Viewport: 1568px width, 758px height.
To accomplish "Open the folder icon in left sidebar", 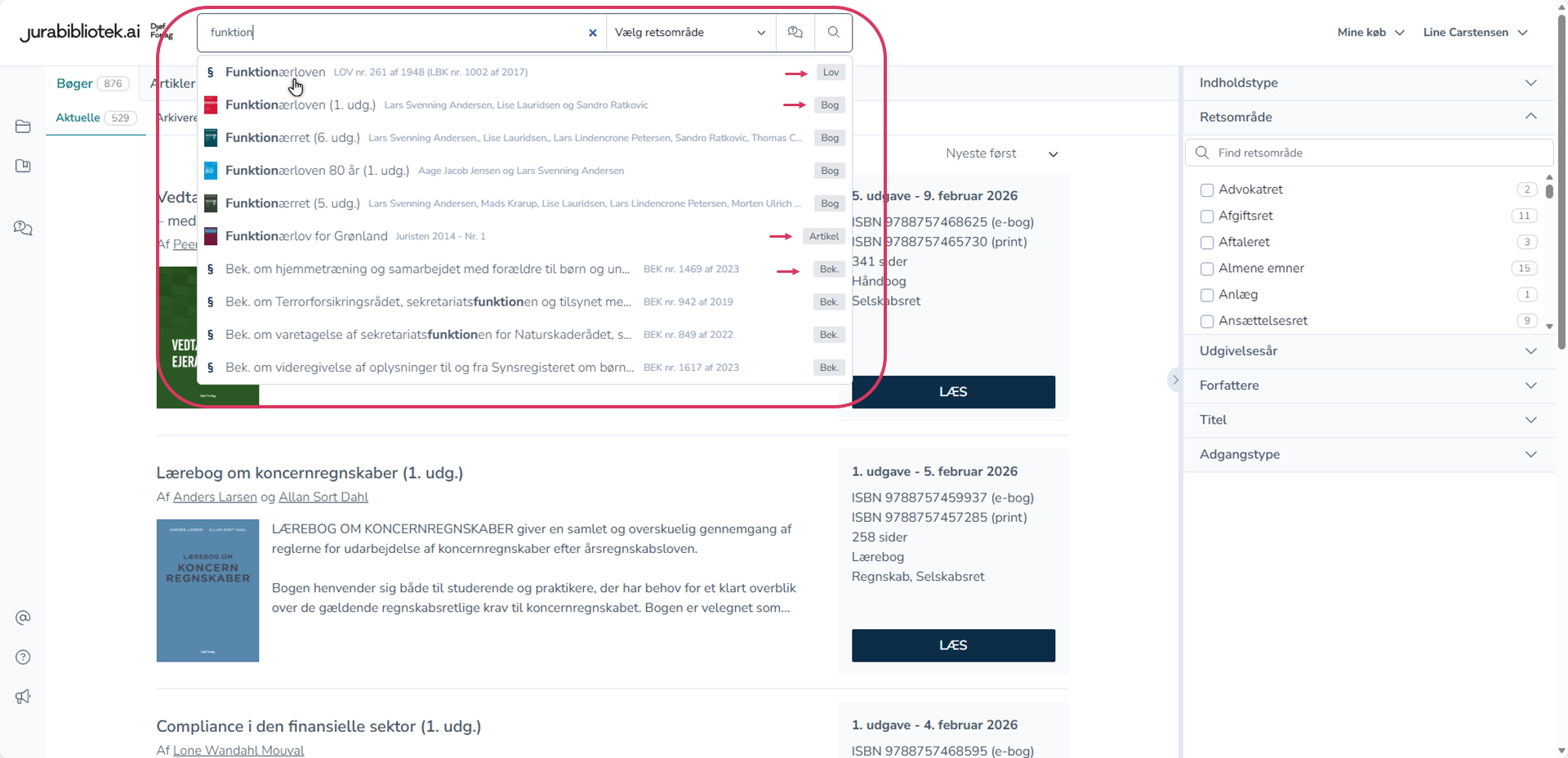I will pyautogui.click(x=23, y=127).
